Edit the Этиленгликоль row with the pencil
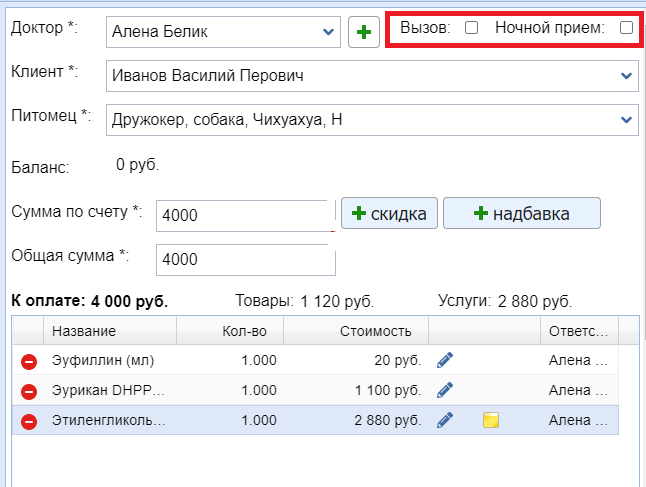The image size is (646, 487). click(x=446, y=420)
